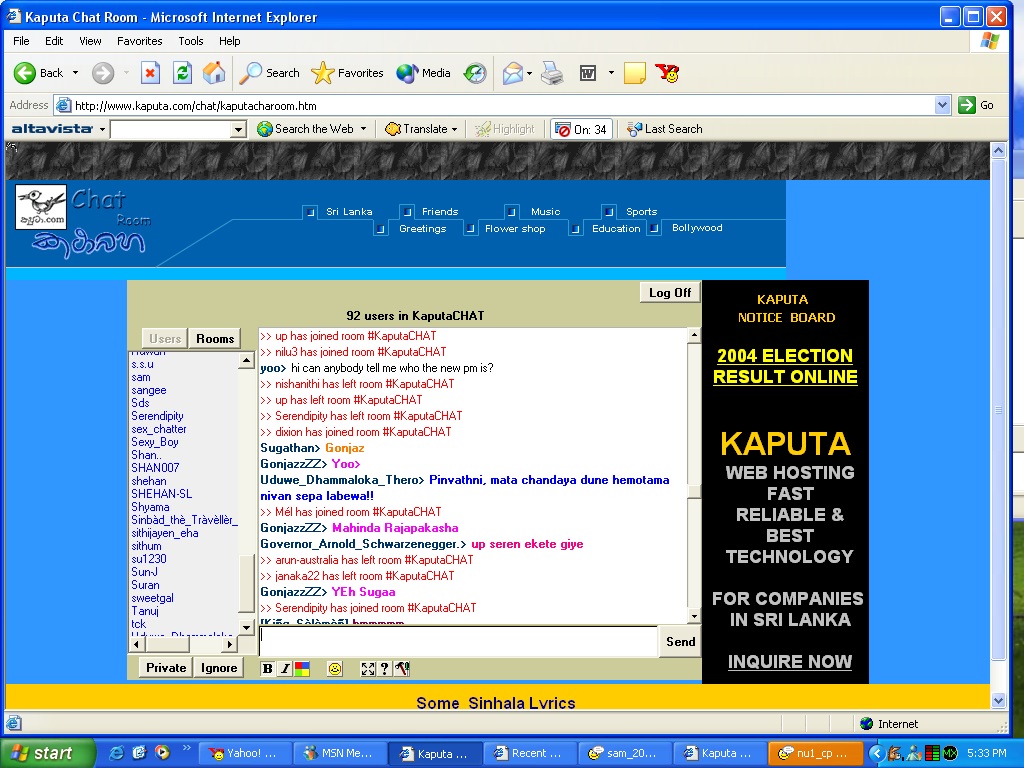Switch to Yahoo! taskbar item
The width and height of the screenshot is (1024, 768).
(243, 753)
